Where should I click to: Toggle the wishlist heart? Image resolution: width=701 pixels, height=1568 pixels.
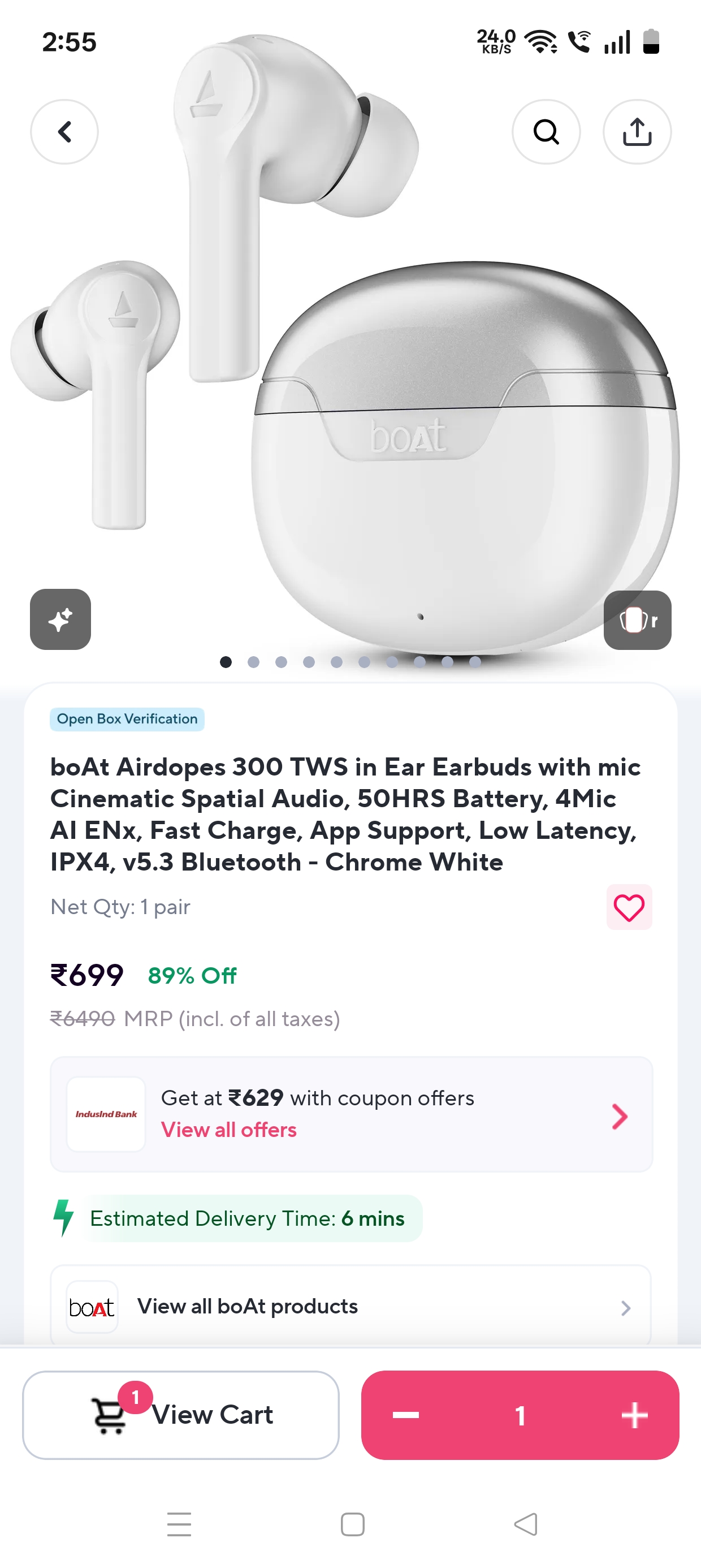tap(629, 907)
